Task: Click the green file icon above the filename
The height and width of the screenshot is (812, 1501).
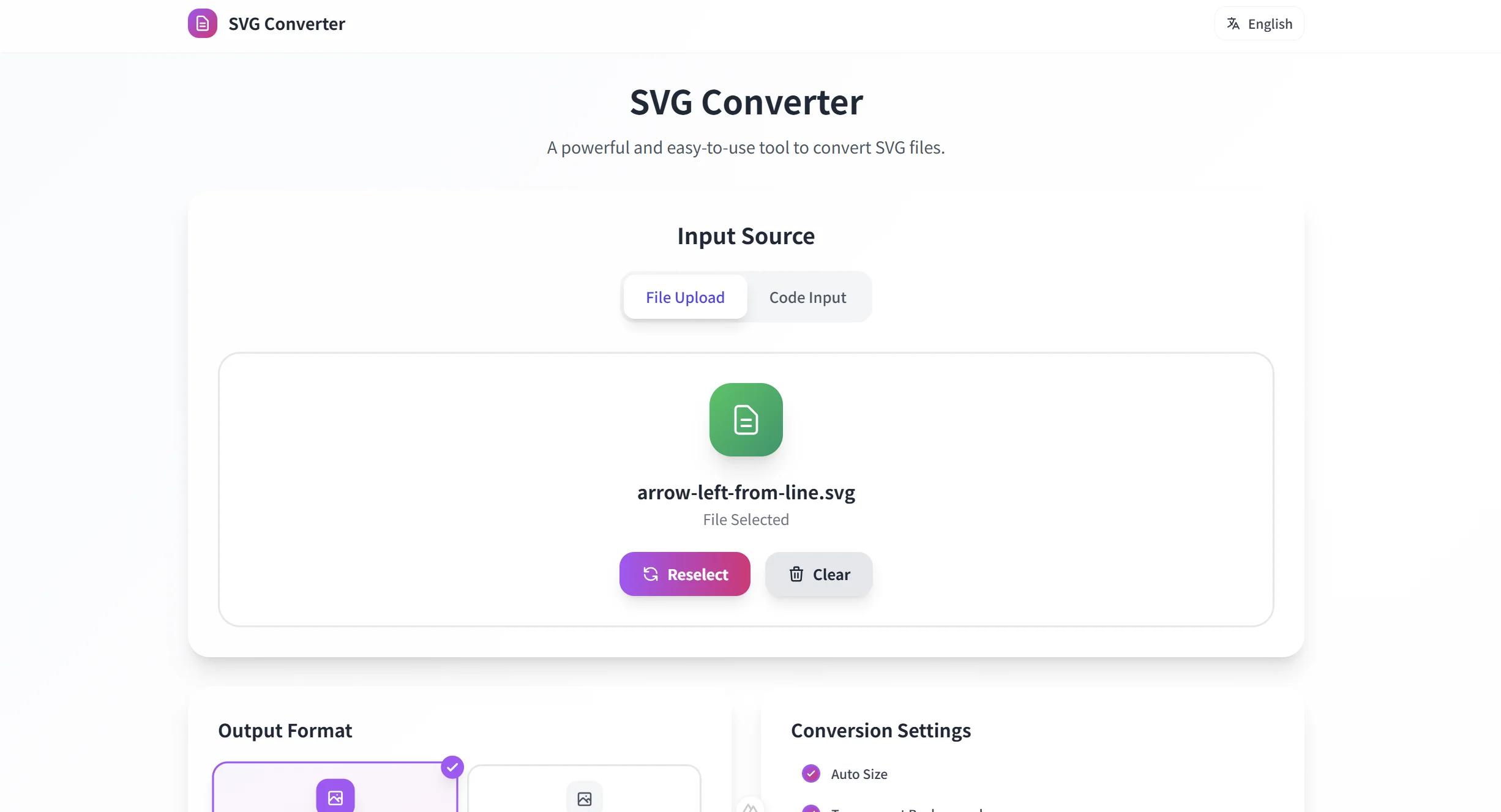Action: [x=746, y=420]
